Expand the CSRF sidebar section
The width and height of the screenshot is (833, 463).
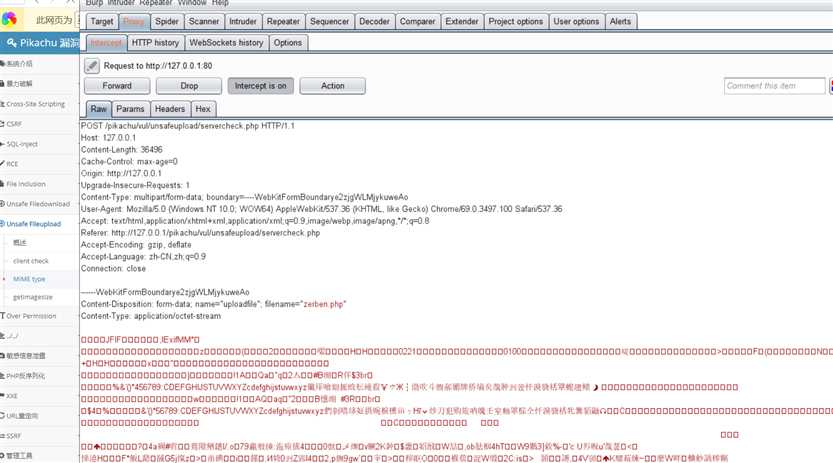click(x=14, y=124)
